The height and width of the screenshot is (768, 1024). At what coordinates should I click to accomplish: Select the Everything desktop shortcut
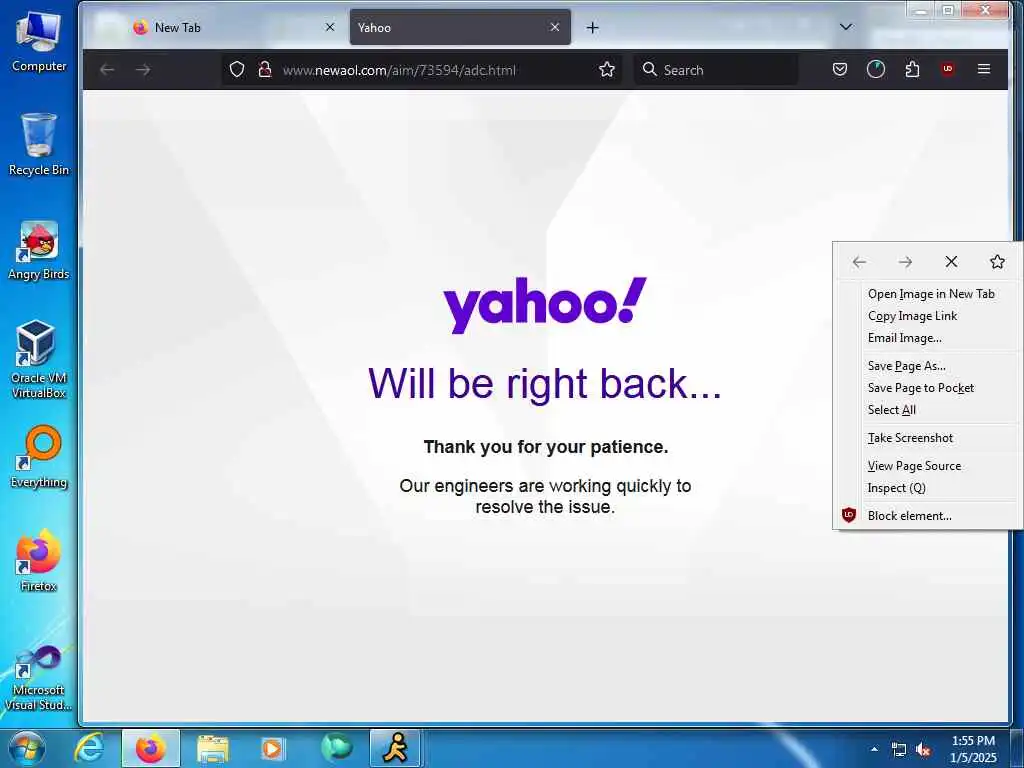(39, 457)
